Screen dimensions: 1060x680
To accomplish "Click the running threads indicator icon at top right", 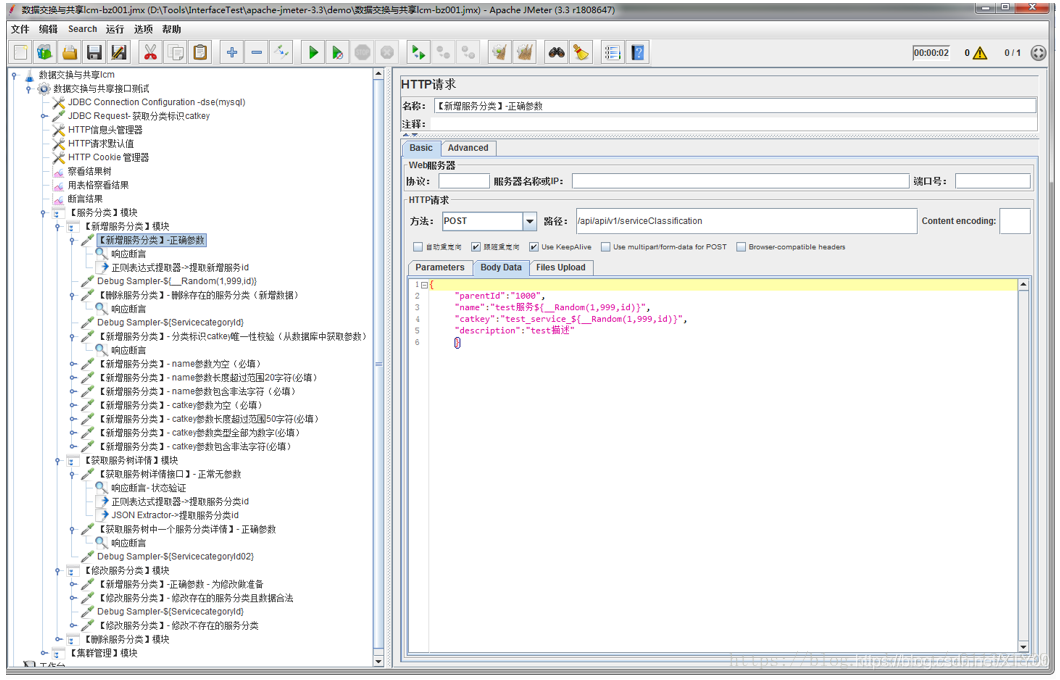I will click(x=1038, y=53).
